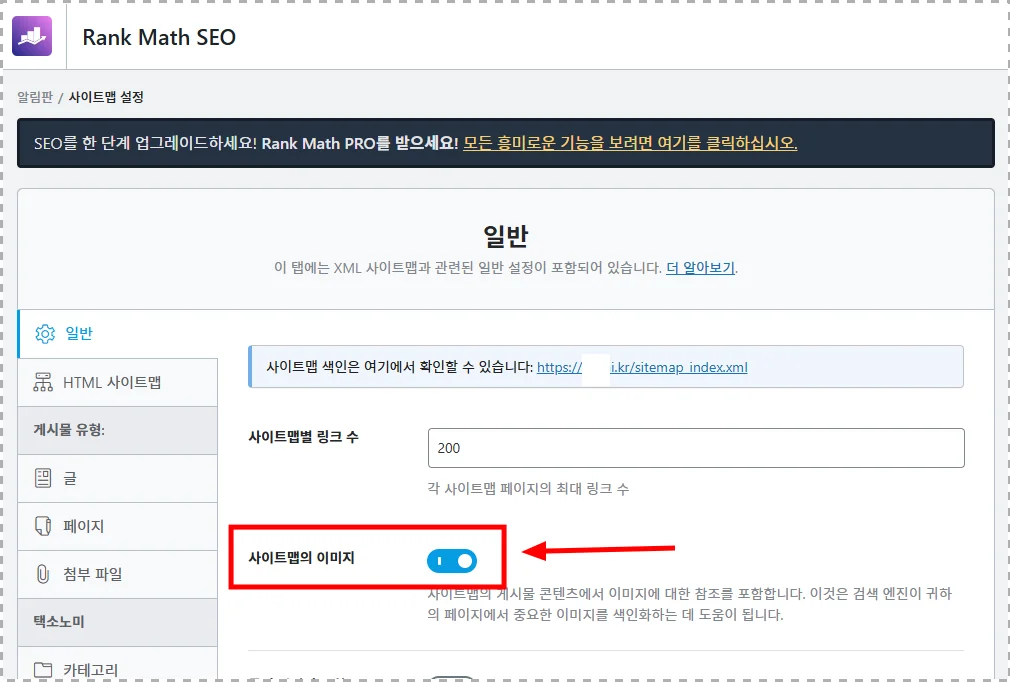
Task: Toggle the 사이트맵의 이미지 switch
Action: click(452, 561)
